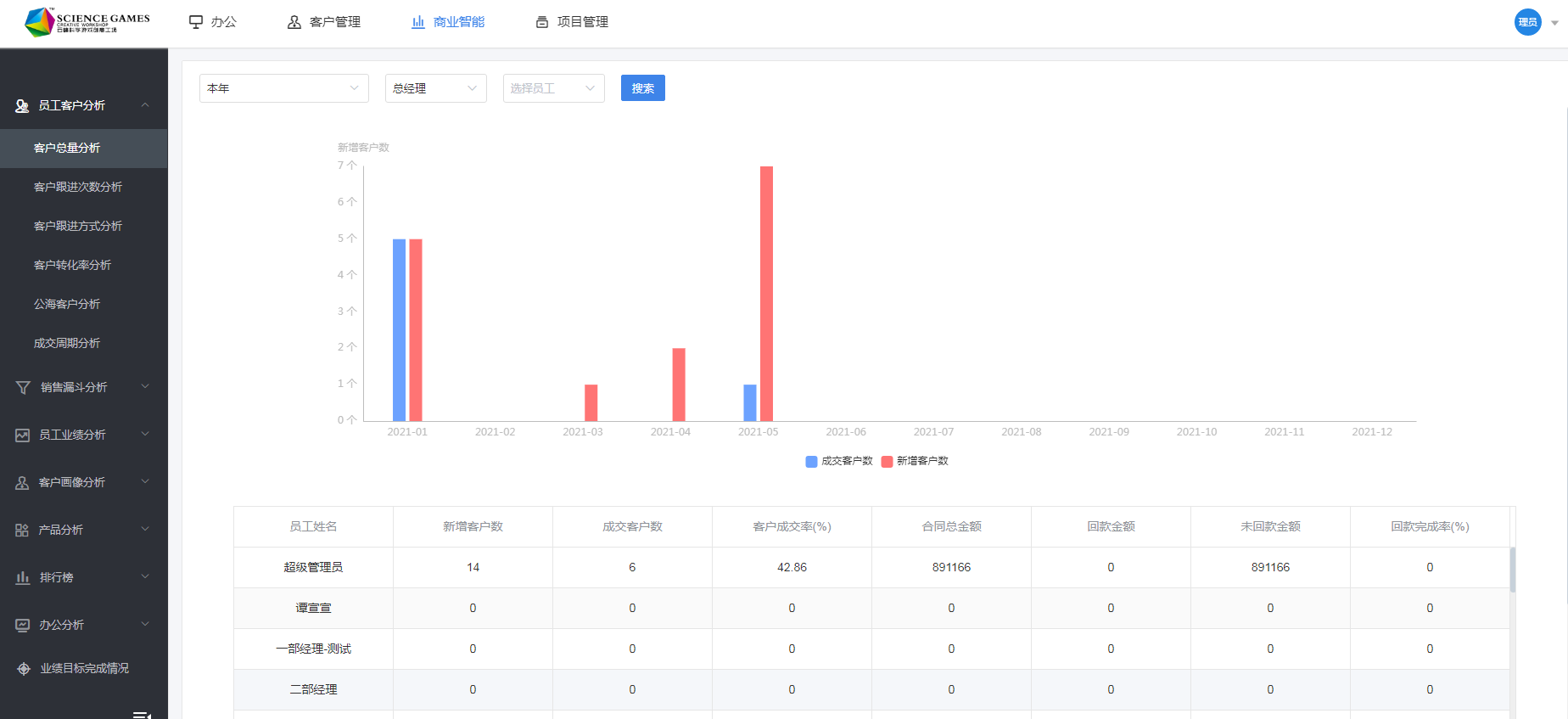Click the 搜索 search button
This screenshot has width=1568, height=719.
[x=642, y=88]
